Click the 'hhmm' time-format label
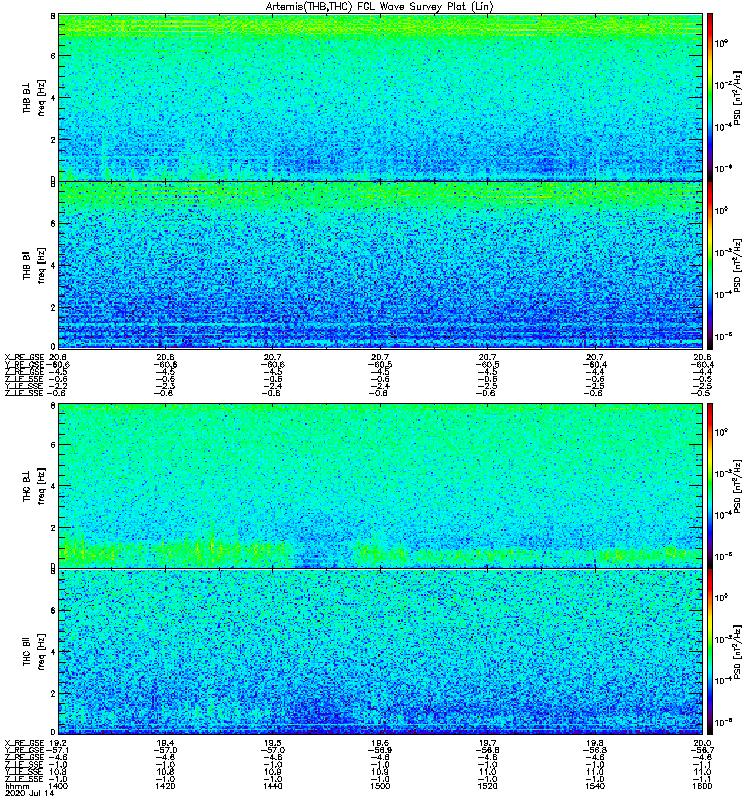 coord(17,786)
